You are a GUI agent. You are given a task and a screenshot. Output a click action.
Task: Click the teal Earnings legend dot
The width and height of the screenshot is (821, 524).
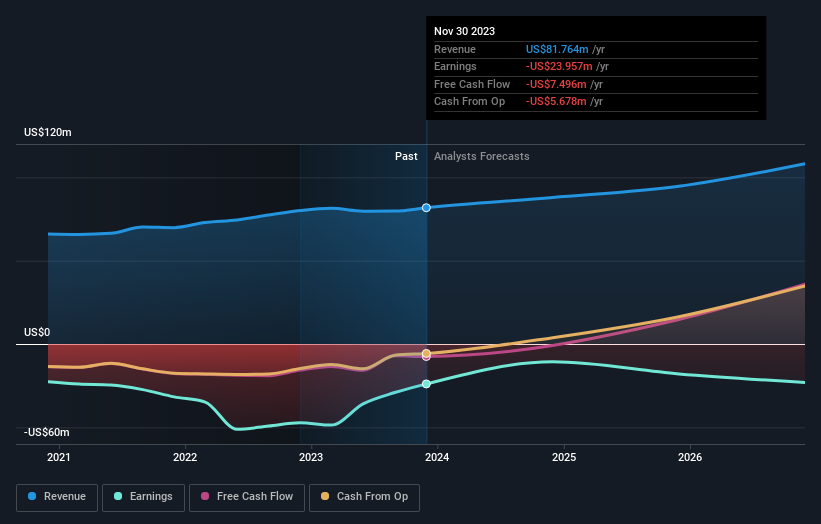tap(118, 496)
